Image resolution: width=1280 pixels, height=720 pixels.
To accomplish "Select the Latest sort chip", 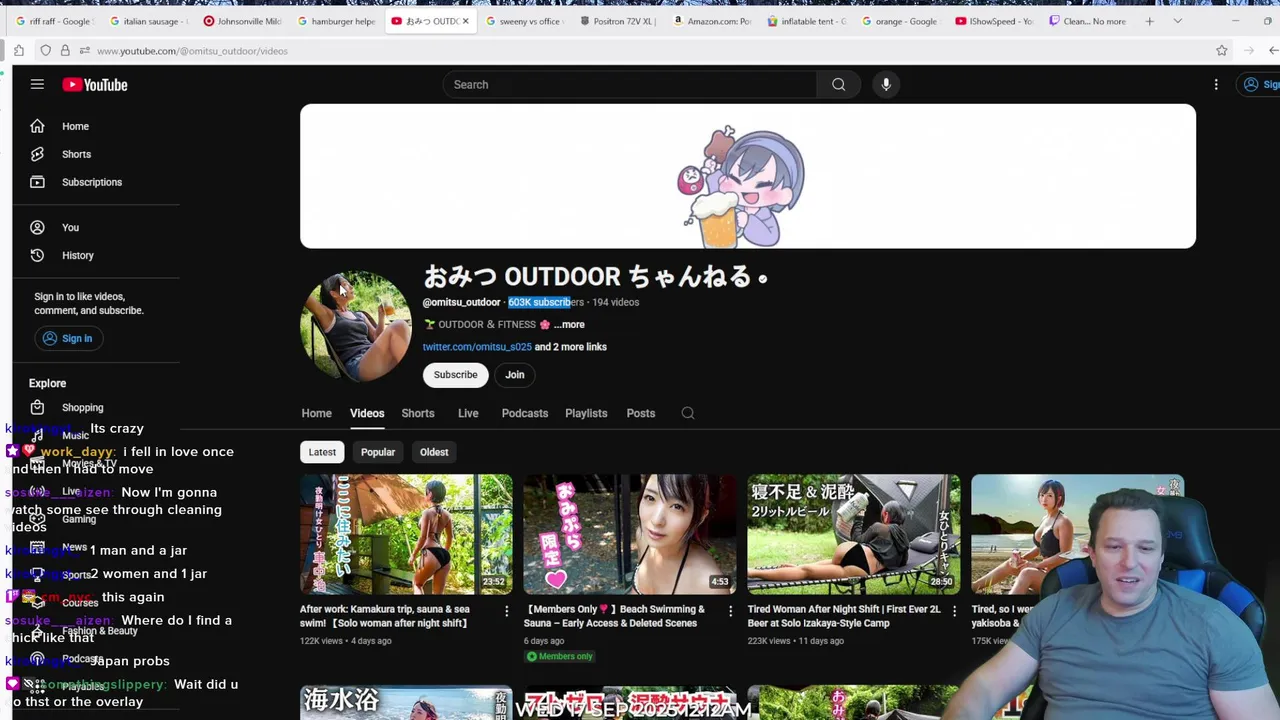I will coord(322,452).
